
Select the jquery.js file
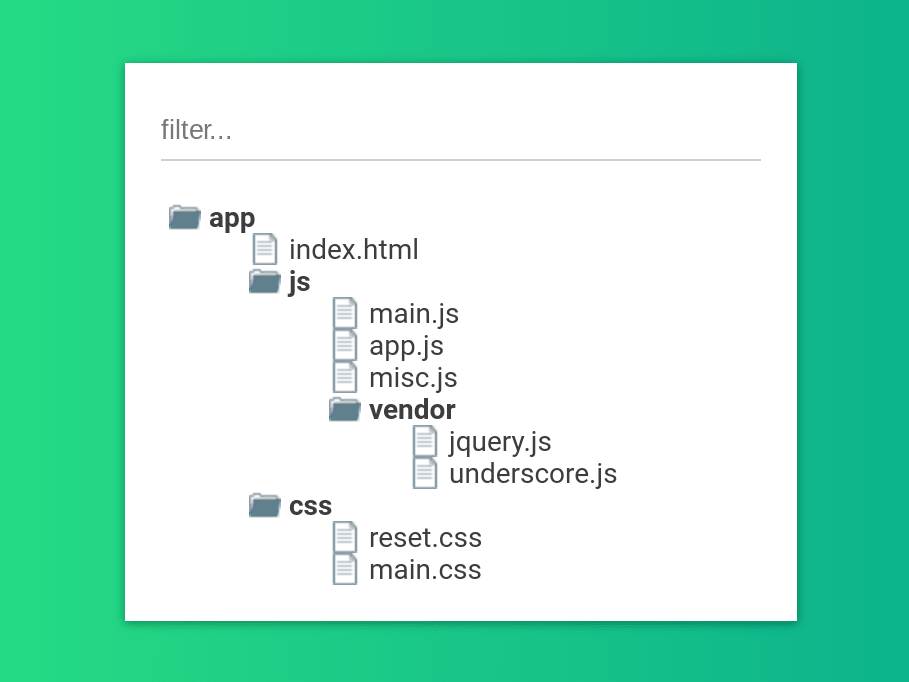(500, 441)
